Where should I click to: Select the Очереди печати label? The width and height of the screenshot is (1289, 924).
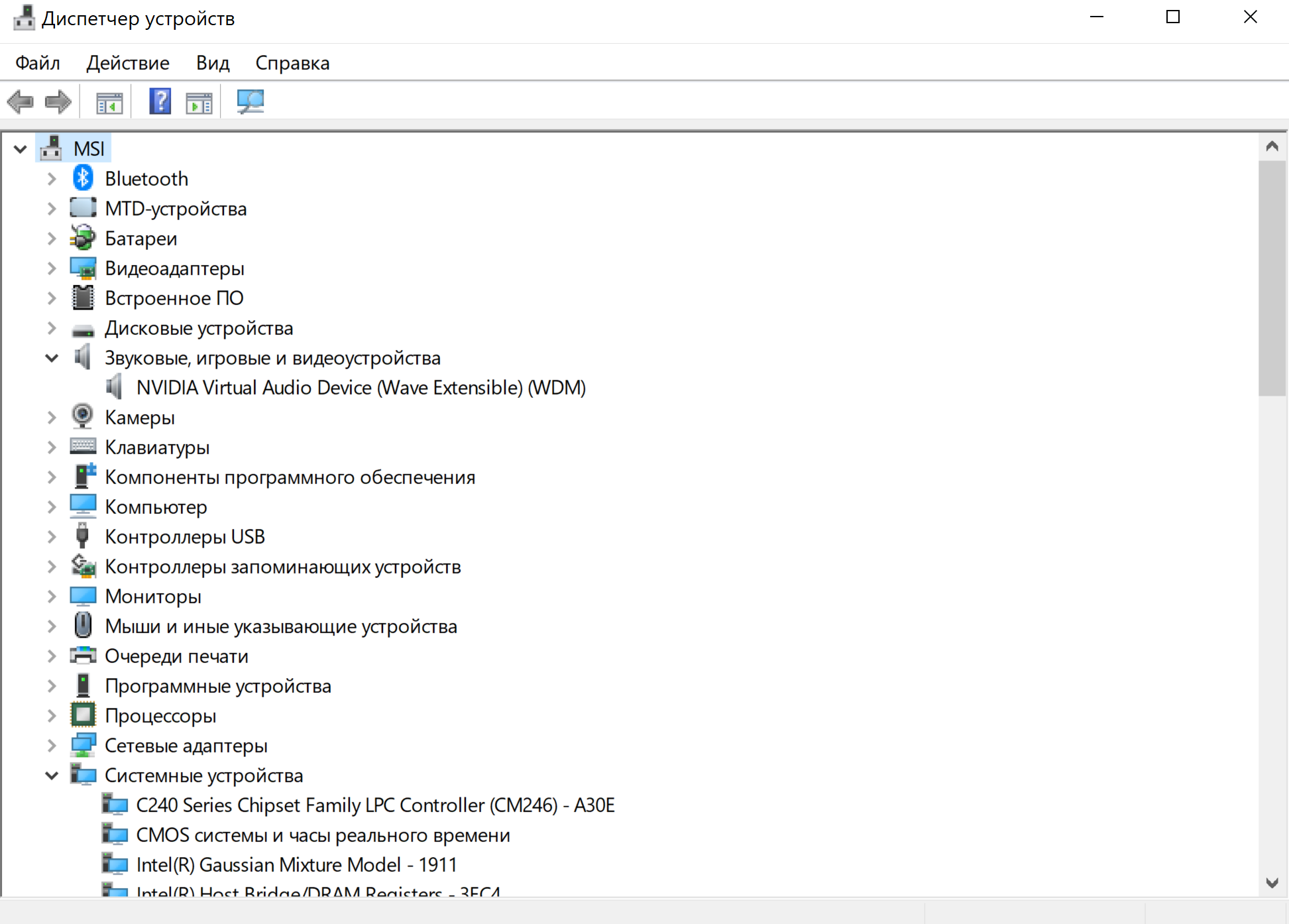177,656
